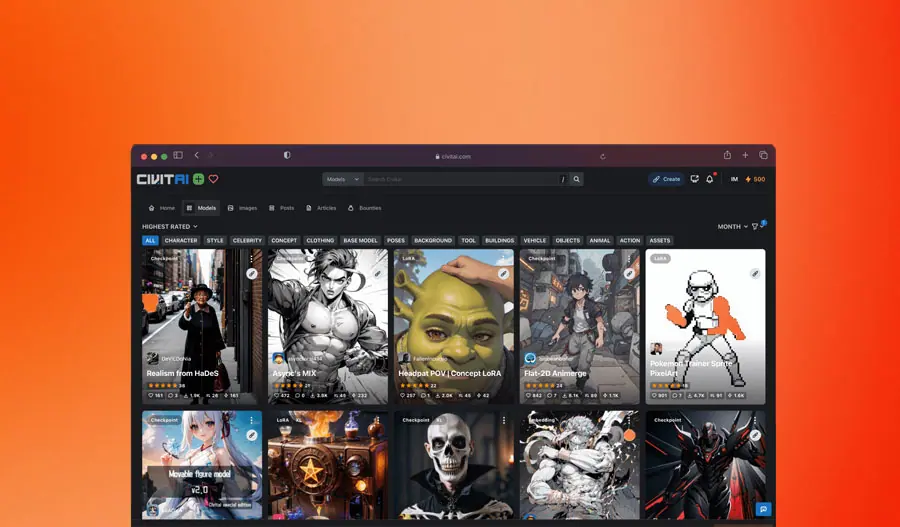Open Async's MIX model title
The width and height of the screenshot is (900, 527).
pyautogui.click(x=294, y=373)
